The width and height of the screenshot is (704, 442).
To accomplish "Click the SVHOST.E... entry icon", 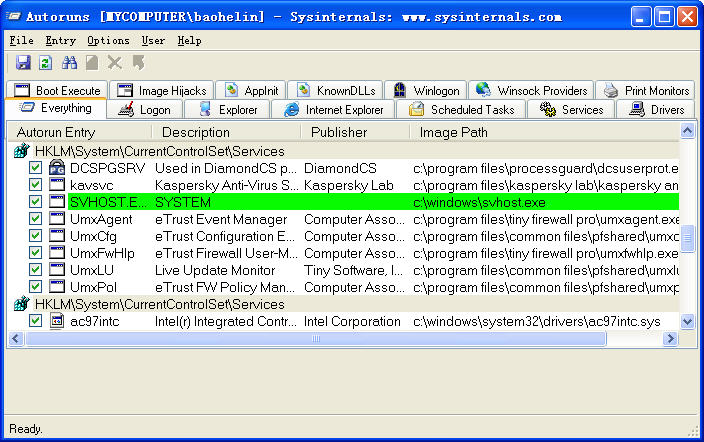I will 57,202.
